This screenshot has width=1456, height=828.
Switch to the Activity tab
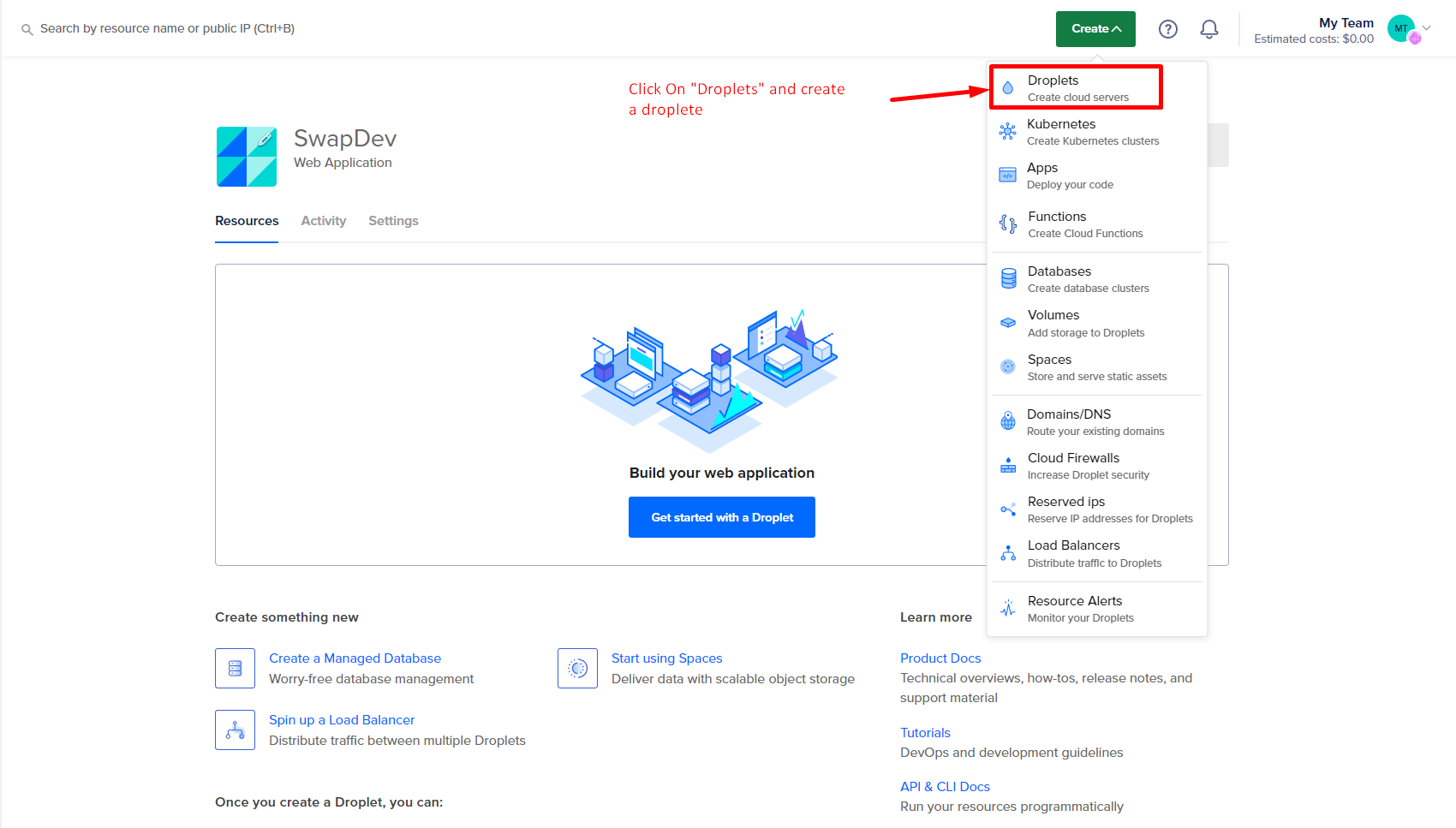323,221
